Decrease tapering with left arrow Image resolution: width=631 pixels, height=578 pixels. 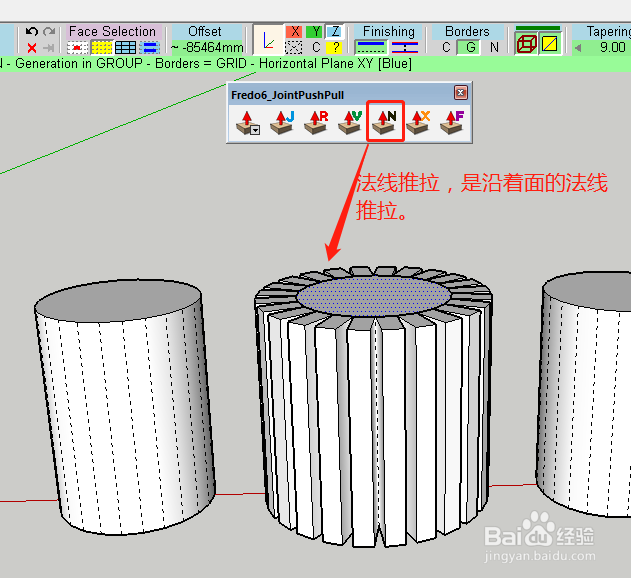(578, 48)
